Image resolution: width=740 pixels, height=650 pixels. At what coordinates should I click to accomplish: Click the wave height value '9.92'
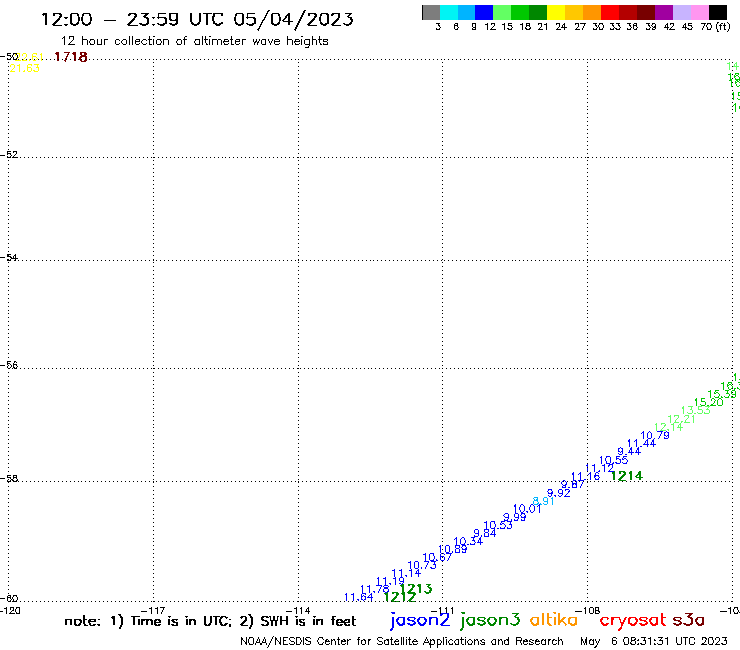coord(559,493)
